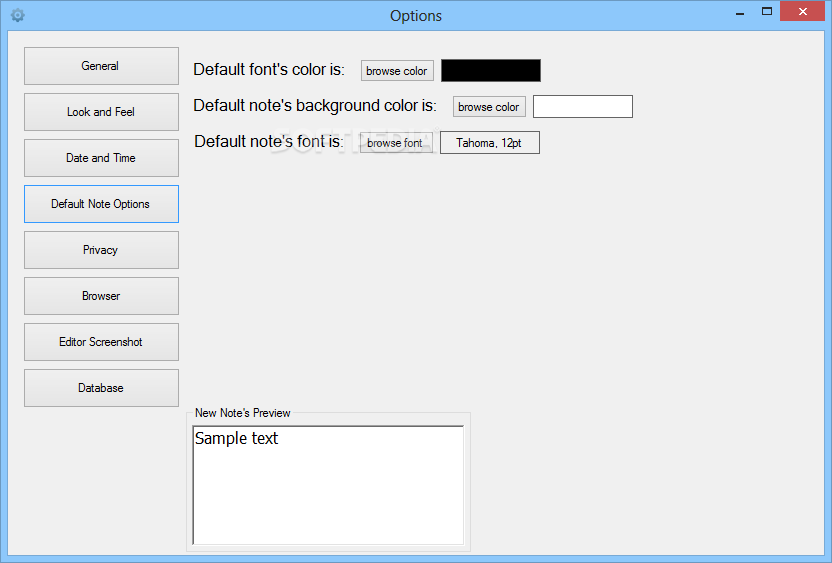Click the gear icon in title bar
The image size is (832, 563).
click(x=18, y=15)
